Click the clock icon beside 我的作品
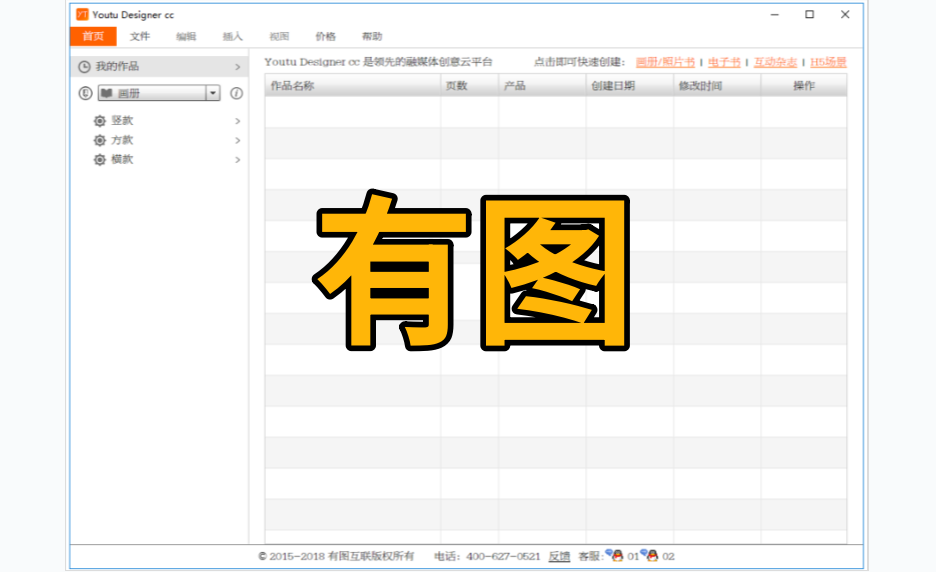The image size is (936, 572). [85, 67]
